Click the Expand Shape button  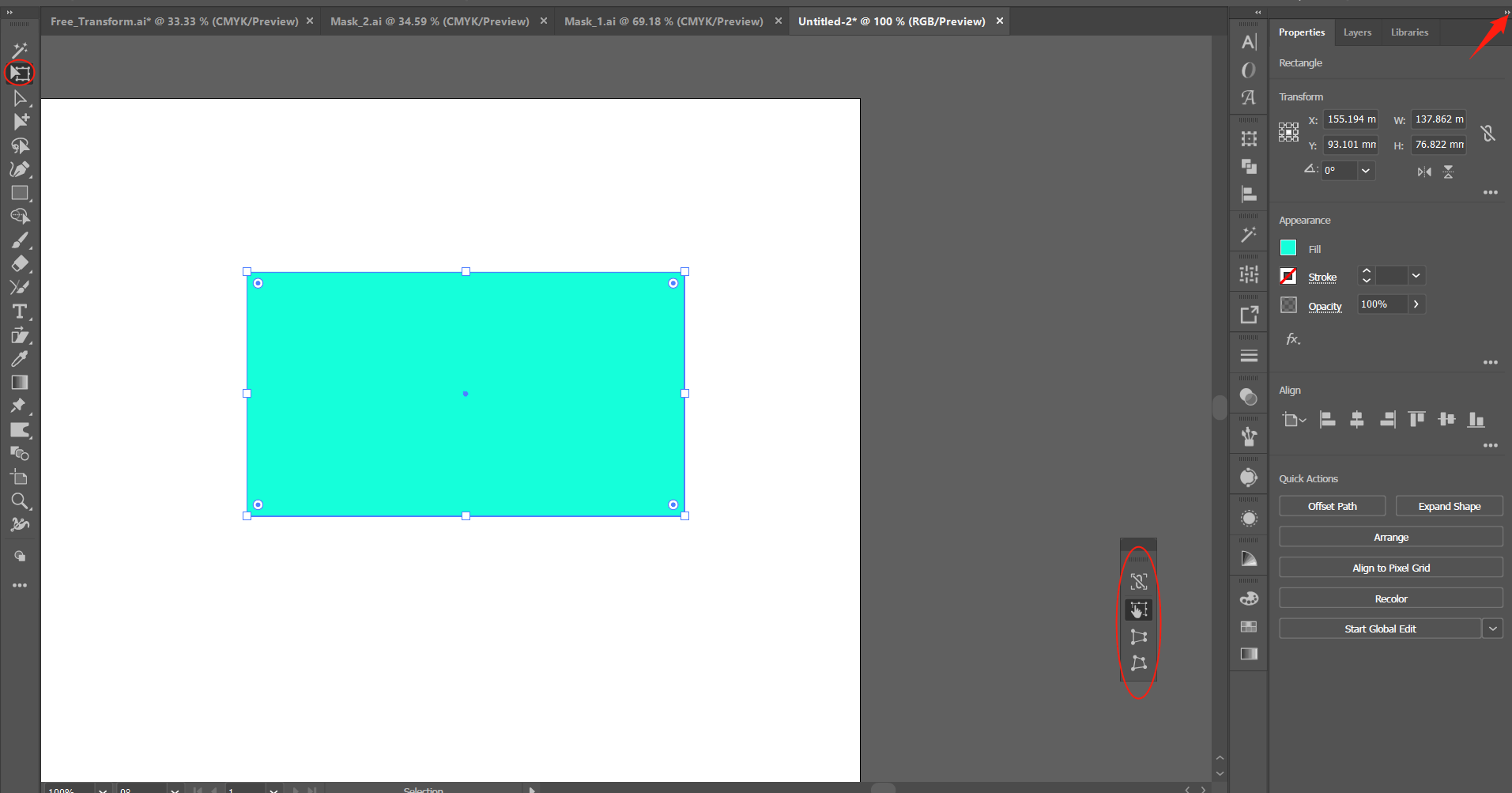pos(1449,506)
